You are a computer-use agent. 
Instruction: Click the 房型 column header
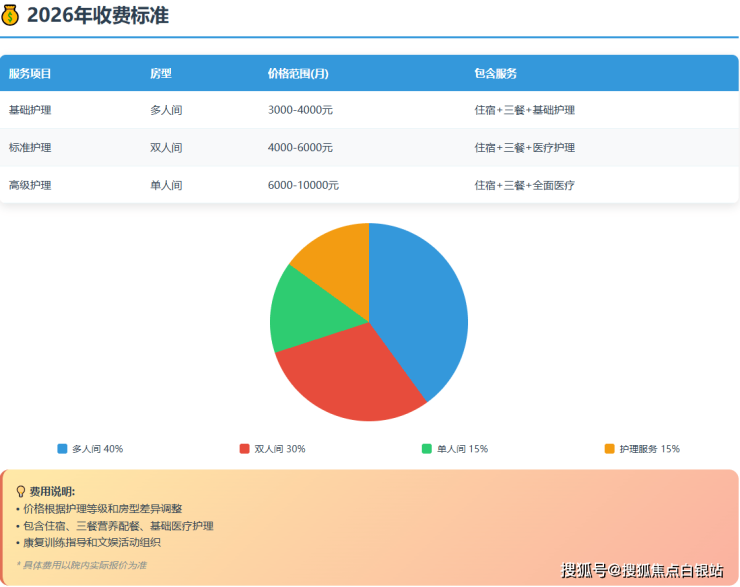pos(160,74)
